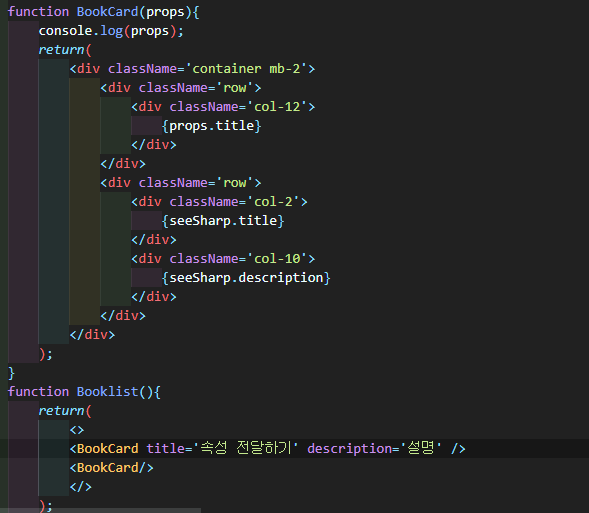589x513 pixels.
Task: Click the {seeSharp.title} expression
Action: pyautogui.click(x=223, y=220)
